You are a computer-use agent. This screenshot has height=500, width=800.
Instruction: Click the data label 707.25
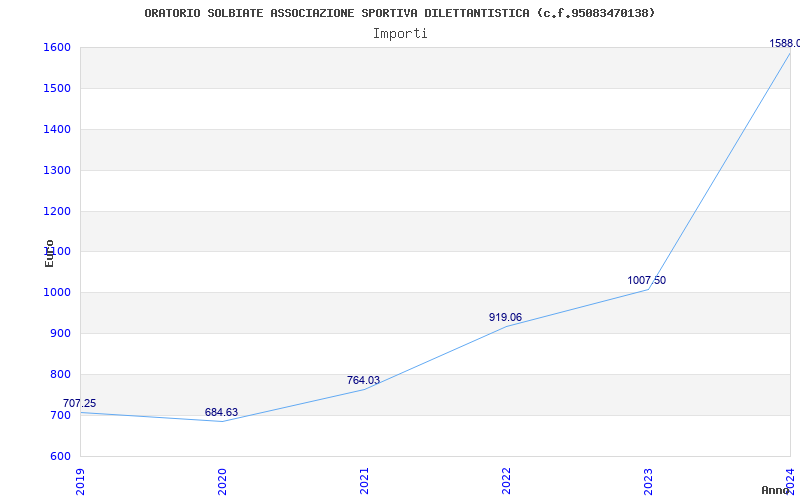[x=80, y=404]
